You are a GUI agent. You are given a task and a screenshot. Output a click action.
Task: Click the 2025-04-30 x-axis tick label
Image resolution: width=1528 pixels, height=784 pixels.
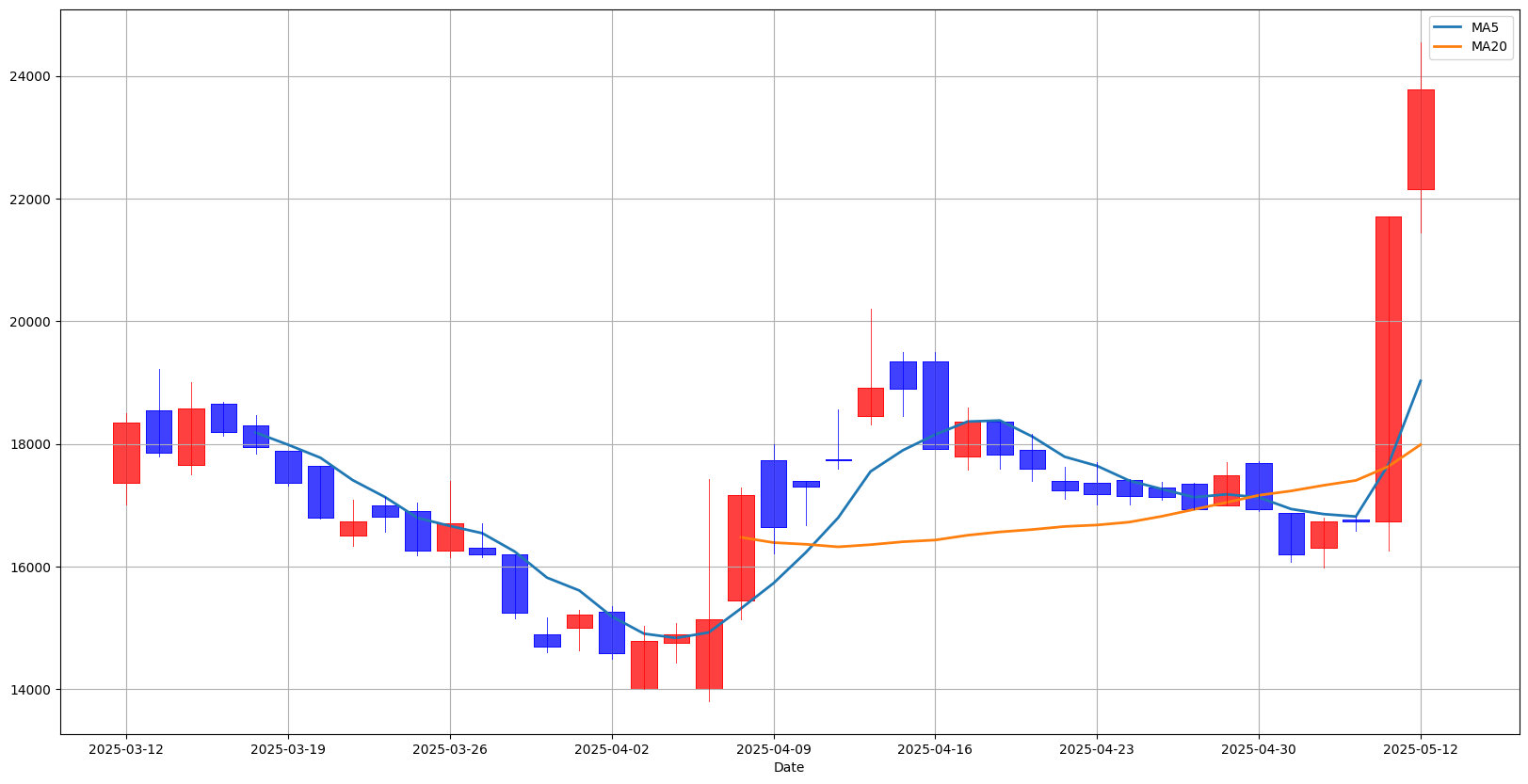1259,749
